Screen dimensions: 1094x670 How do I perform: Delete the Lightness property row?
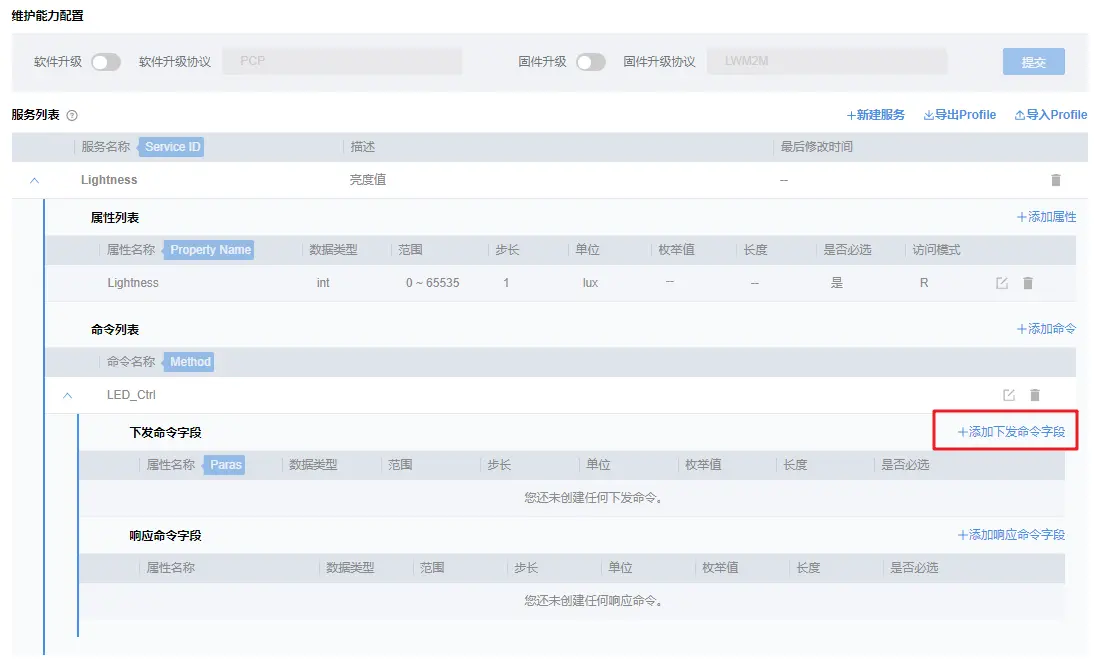coord(1028,283)
